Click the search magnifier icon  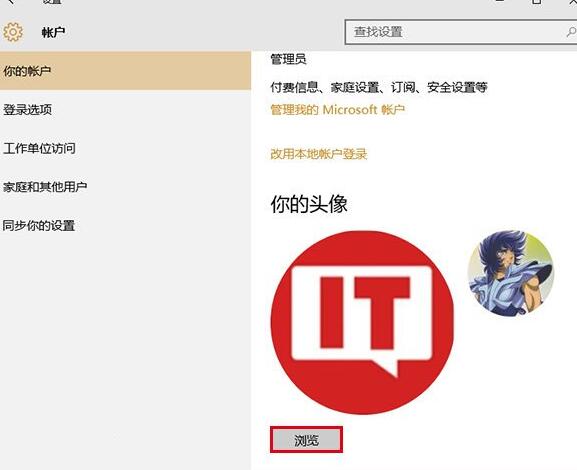pyautogui.click(x=571, y=32)
